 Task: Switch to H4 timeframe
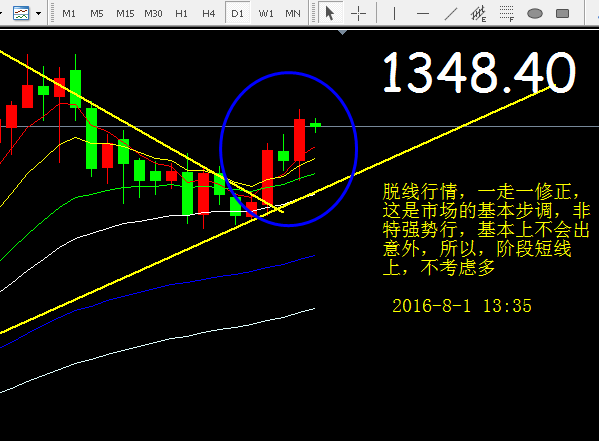point(209,13)
